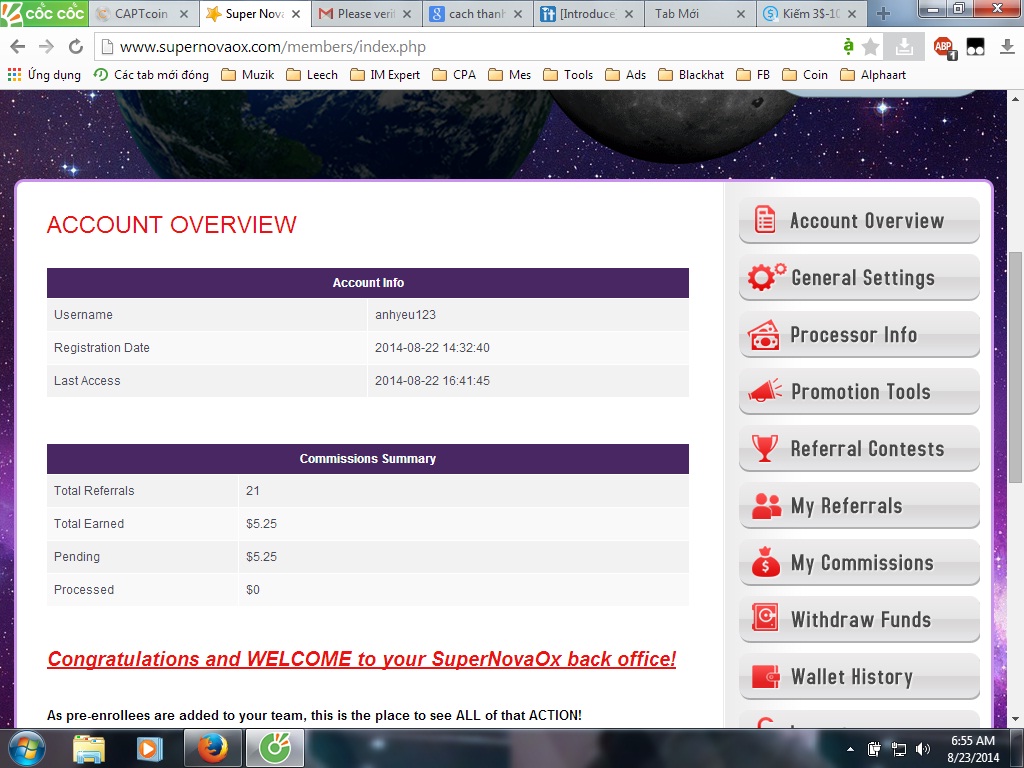
Task: Switch to the [Introduce] tab
Action: pyautogui.click(x=588, y=14)
